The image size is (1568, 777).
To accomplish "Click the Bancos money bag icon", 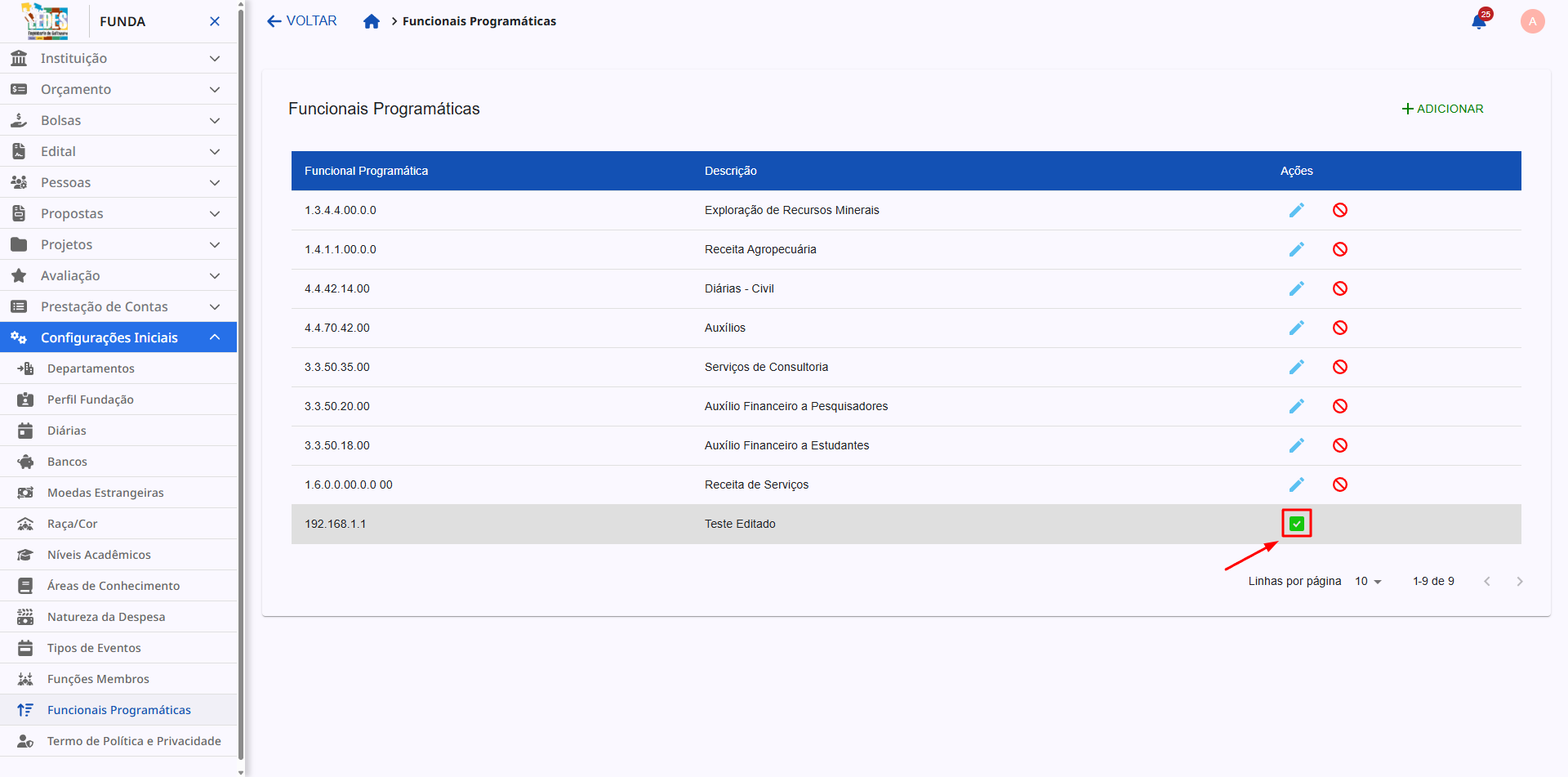I will click(24, 461).
